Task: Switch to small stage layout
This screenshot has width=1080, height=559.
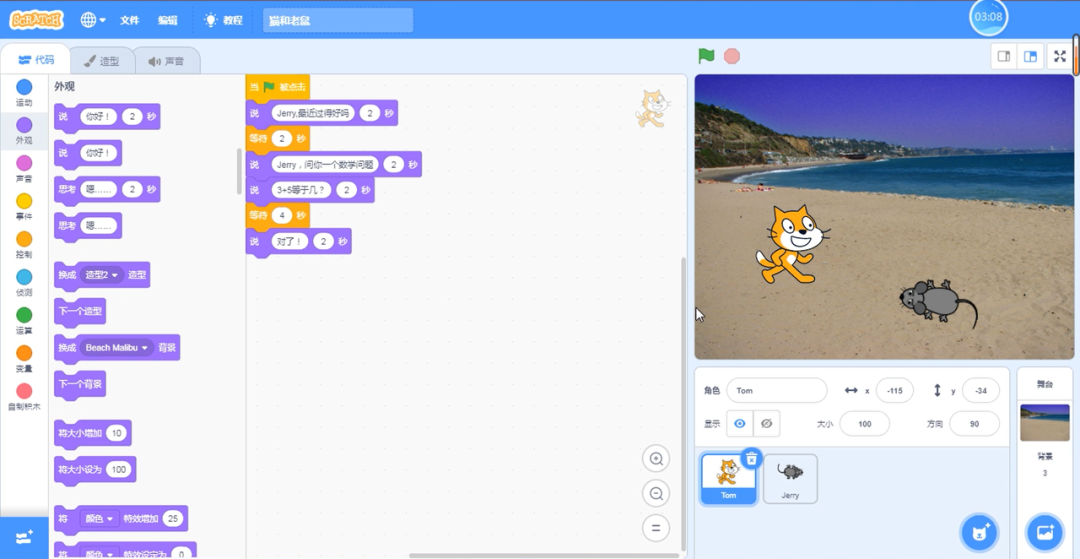Action: (x=1004, y=56)
